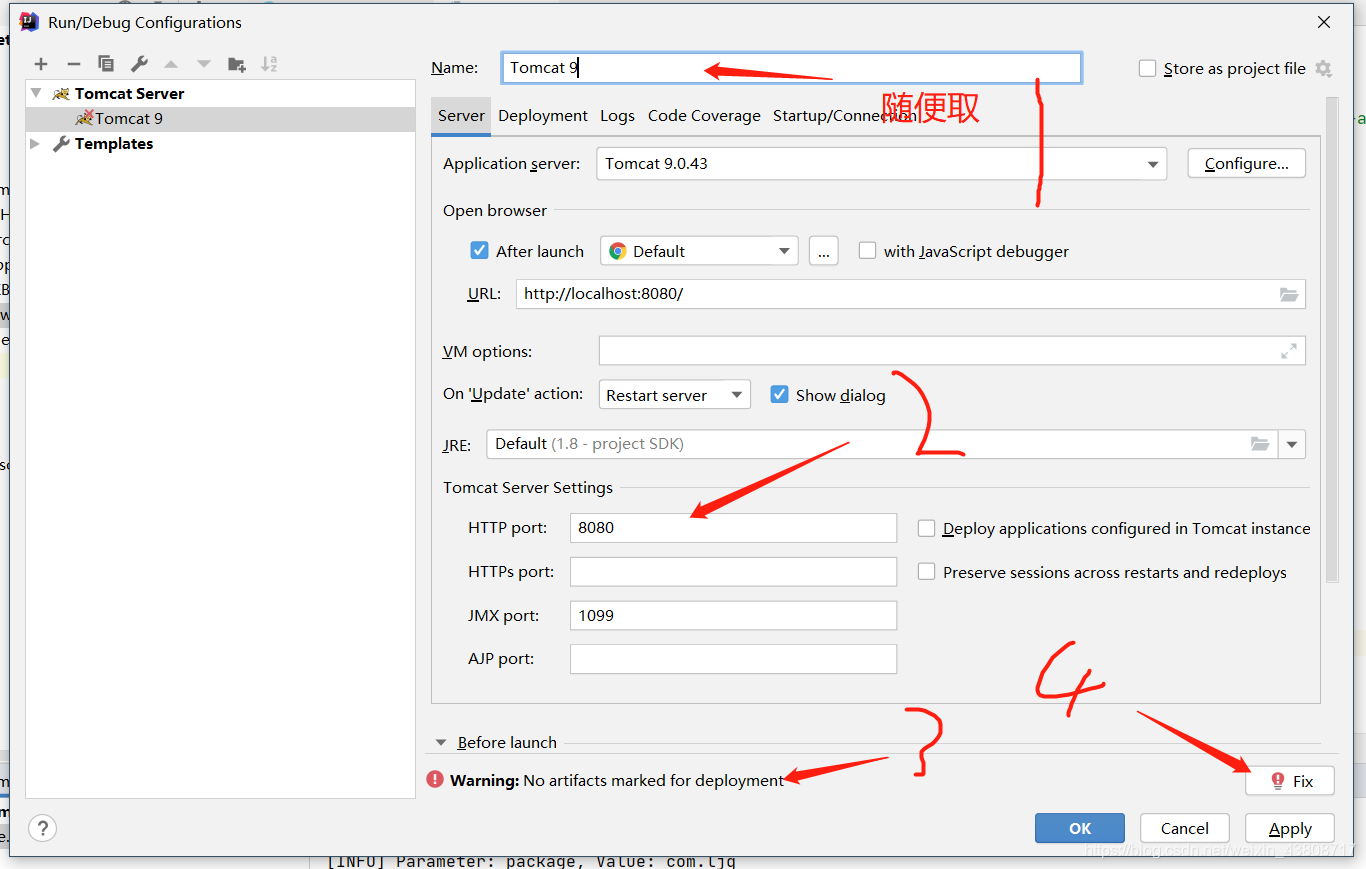
Task: Enable Preserve sessions across restarts checkbox
Action: 926,572
